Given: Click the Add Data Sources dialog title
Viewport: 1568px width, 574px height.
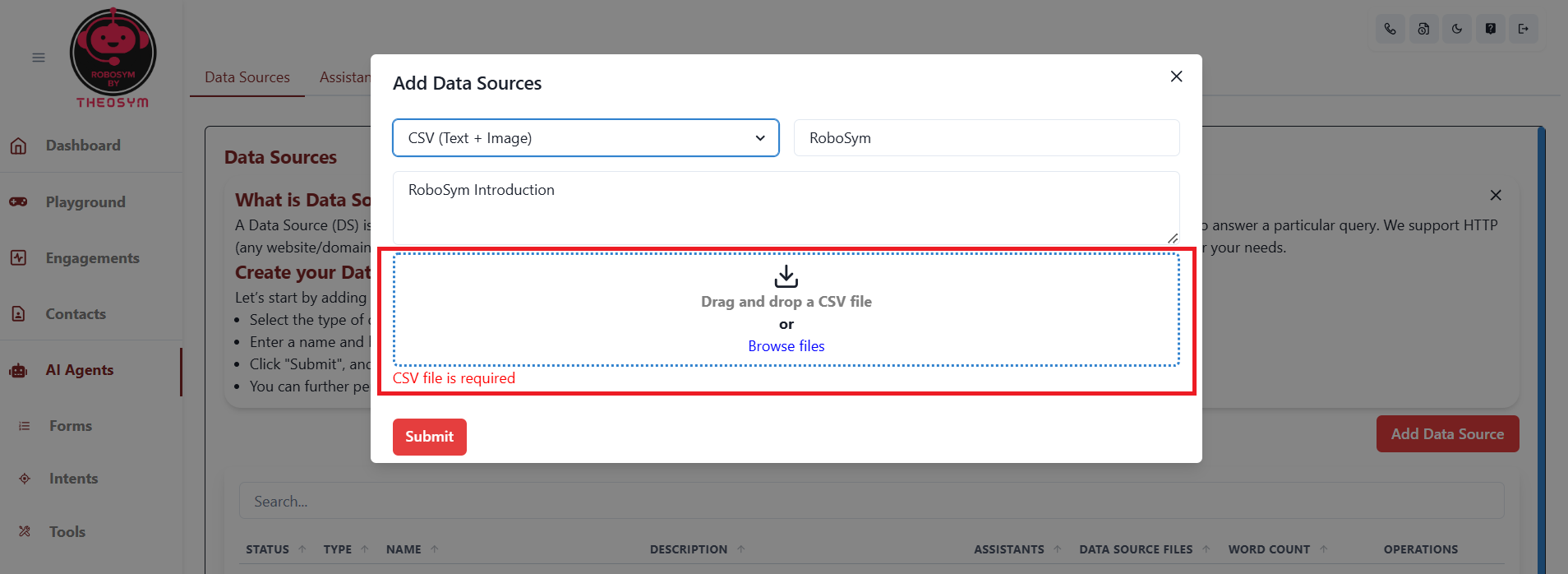Looking at the screenshot, I should click(x=467, y=83).
